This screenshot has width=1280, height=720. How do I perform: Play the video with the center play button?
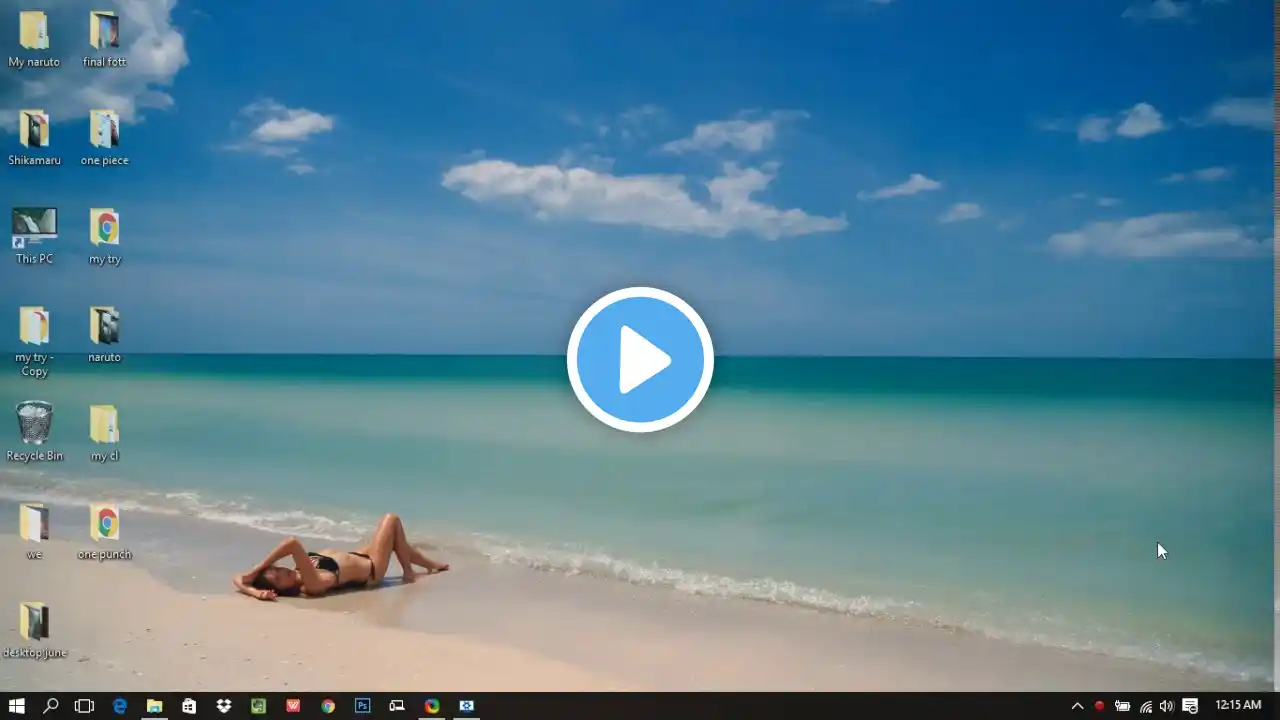[640, 359]
